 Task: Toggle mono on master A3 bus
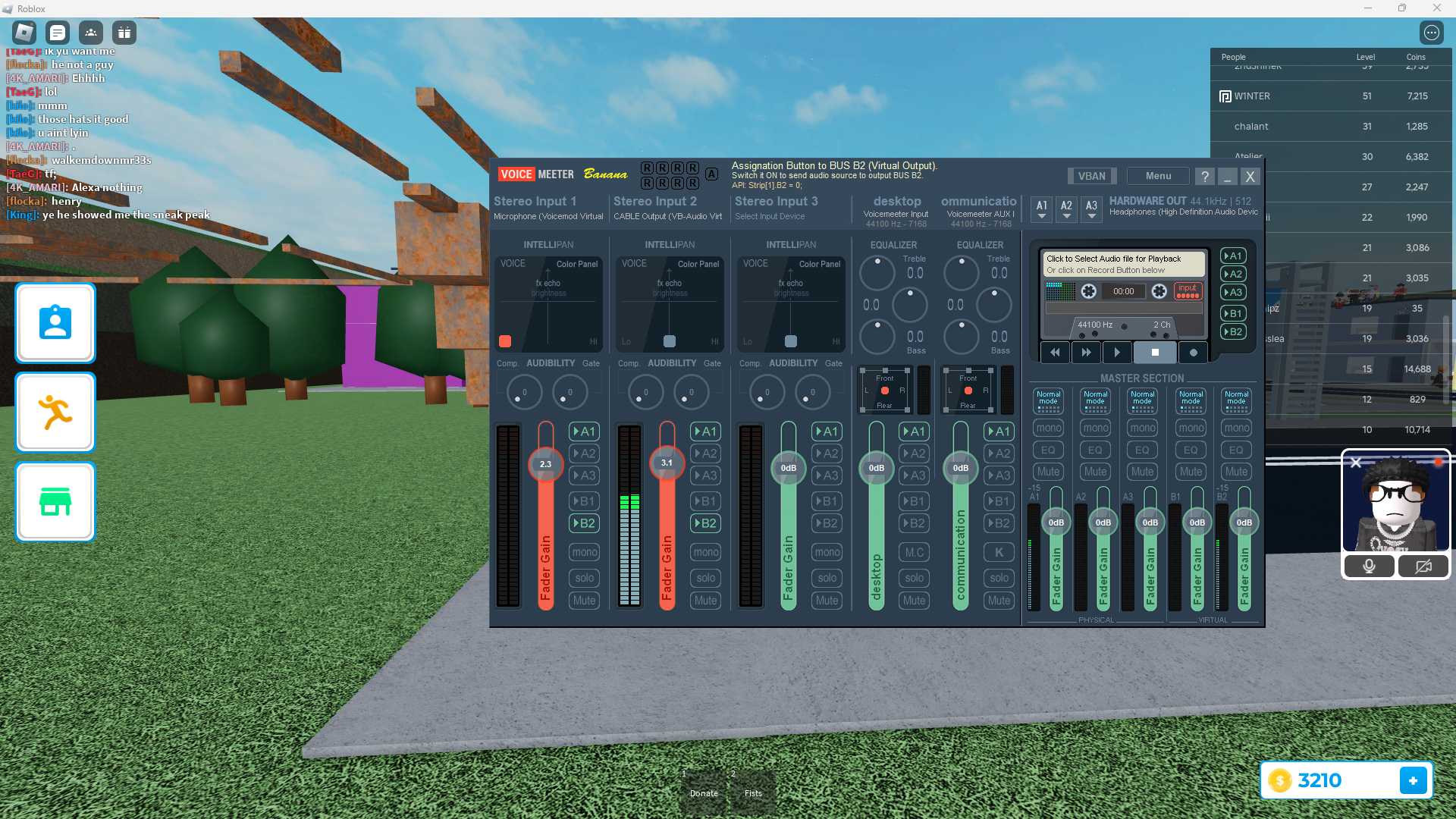(1143, 428)
